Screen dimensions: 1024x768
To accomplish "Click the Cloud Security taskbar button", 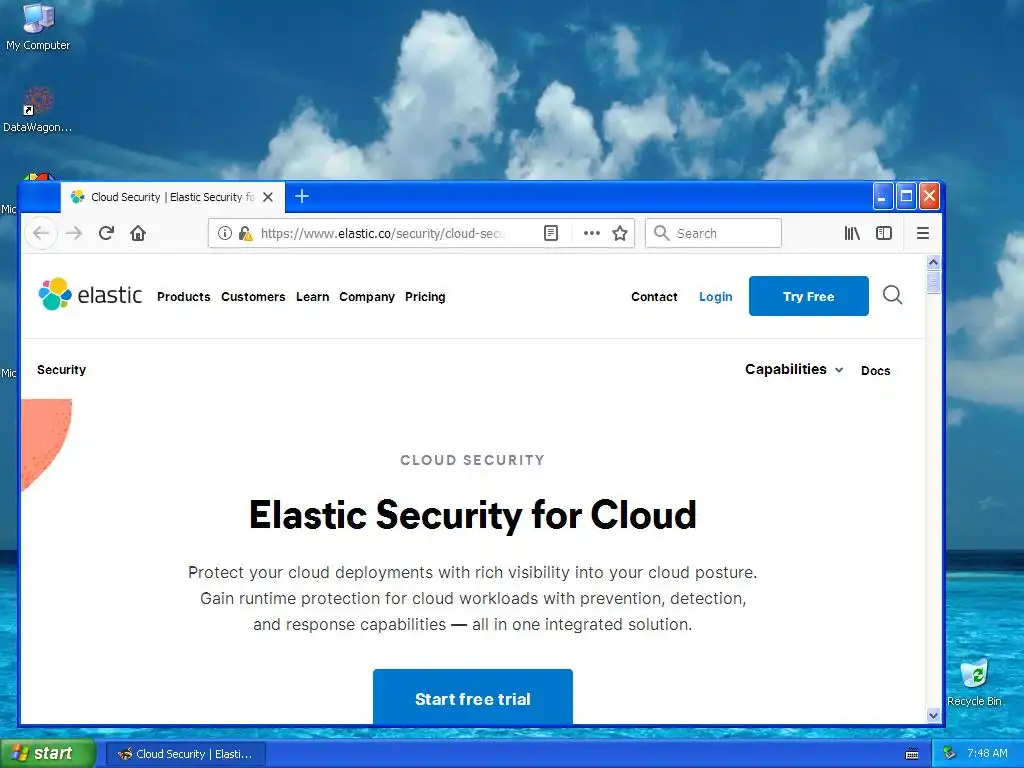I will [186, 754].
